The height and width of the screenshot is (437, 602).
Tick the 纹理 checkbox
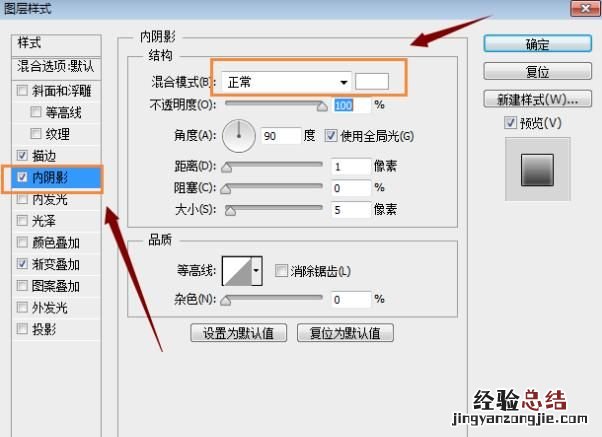(x=36, y=134)
